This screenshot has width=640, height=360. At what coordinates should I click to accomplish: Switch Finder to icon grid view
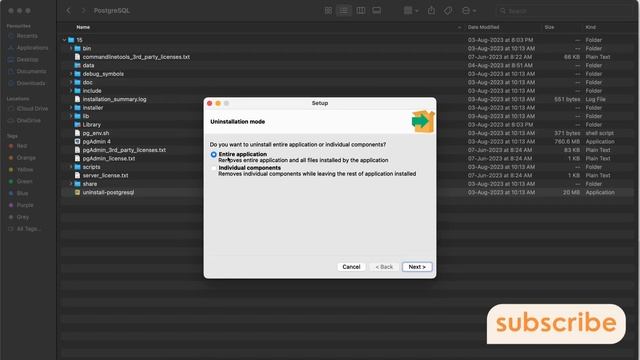pos(328,11)
